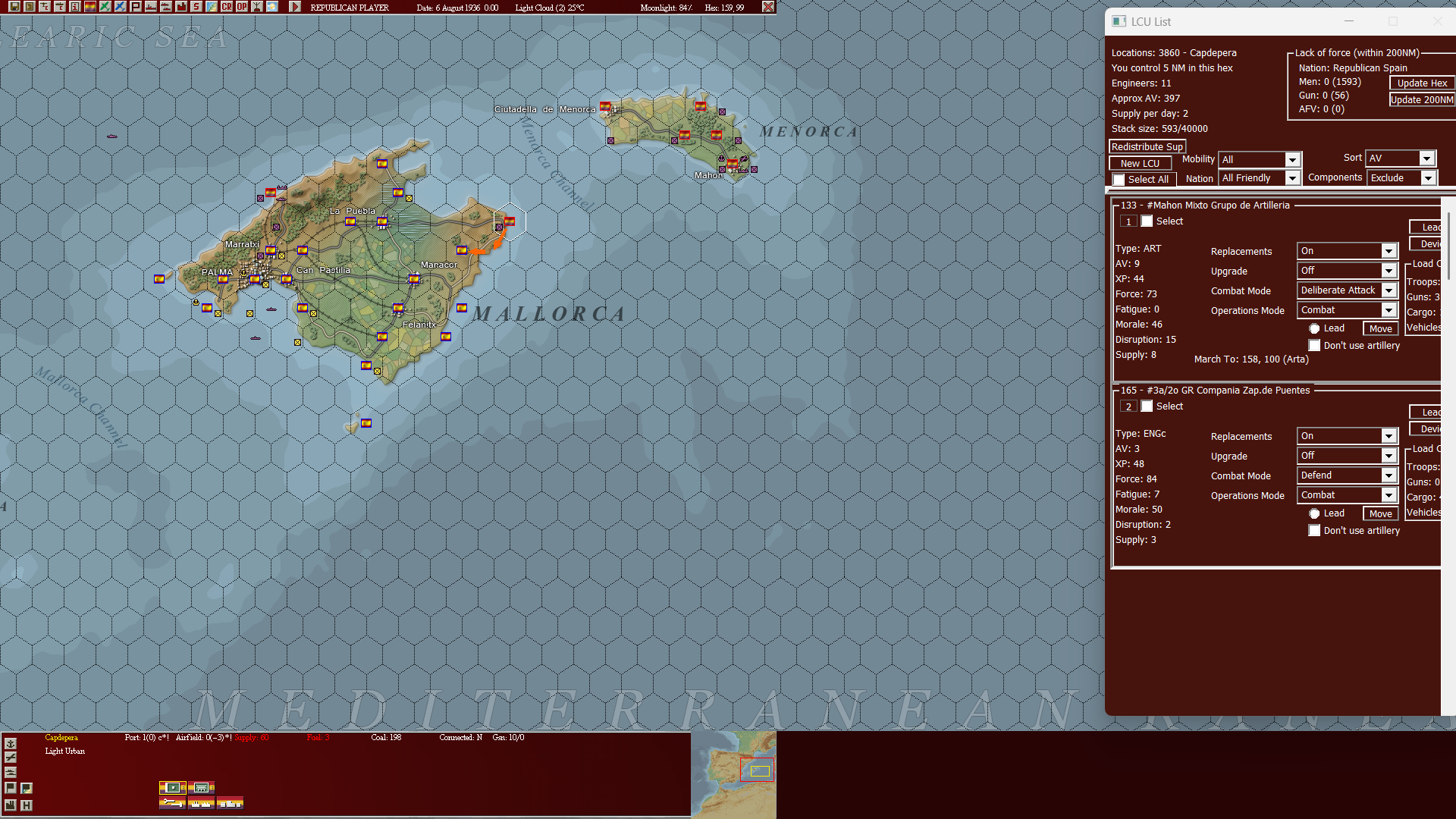
Task: Click the Redistribute Sup button
Action: coord(1147,146)
